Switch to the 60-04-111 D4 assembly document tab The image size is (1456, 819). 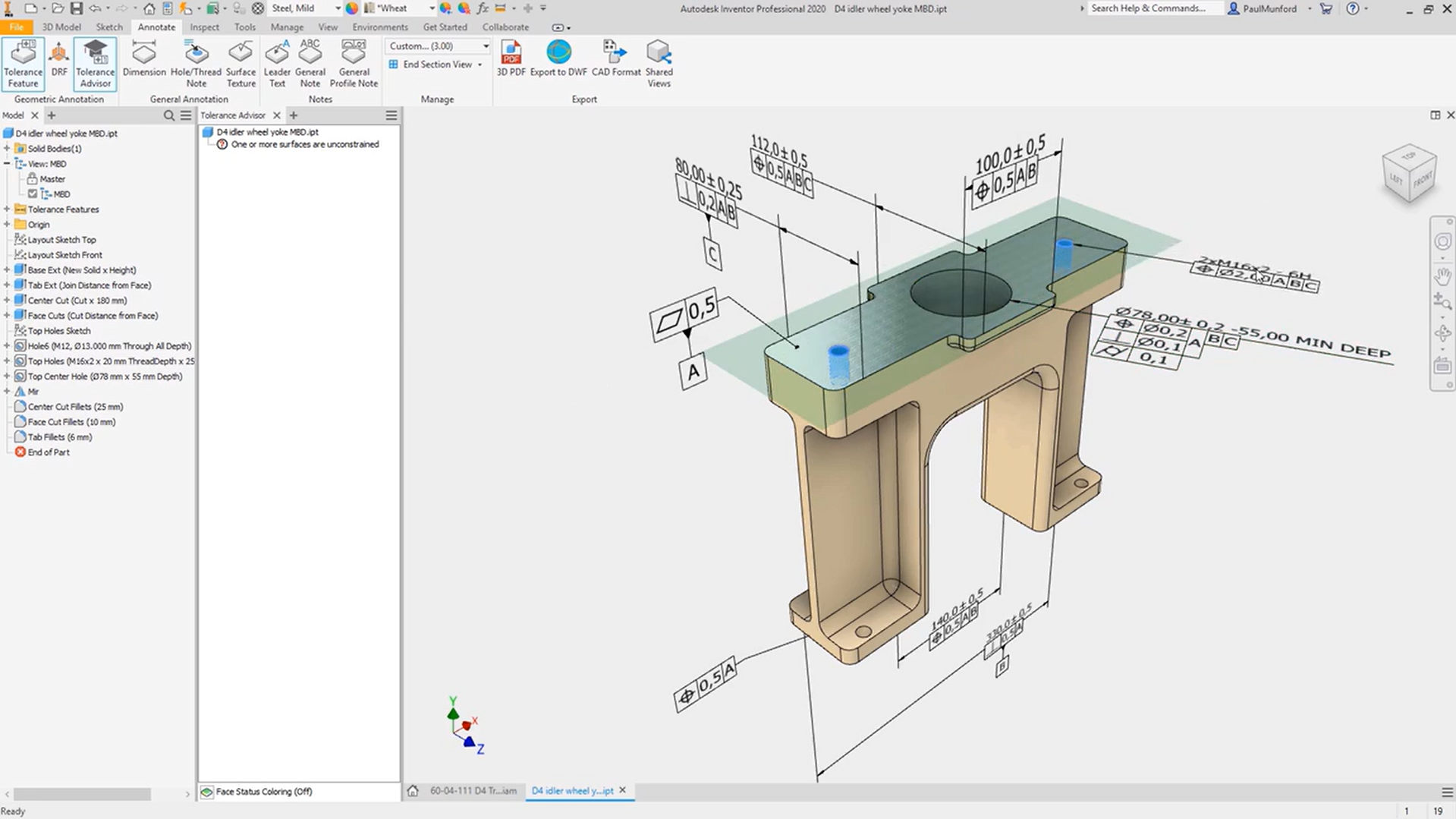[473, 791]
